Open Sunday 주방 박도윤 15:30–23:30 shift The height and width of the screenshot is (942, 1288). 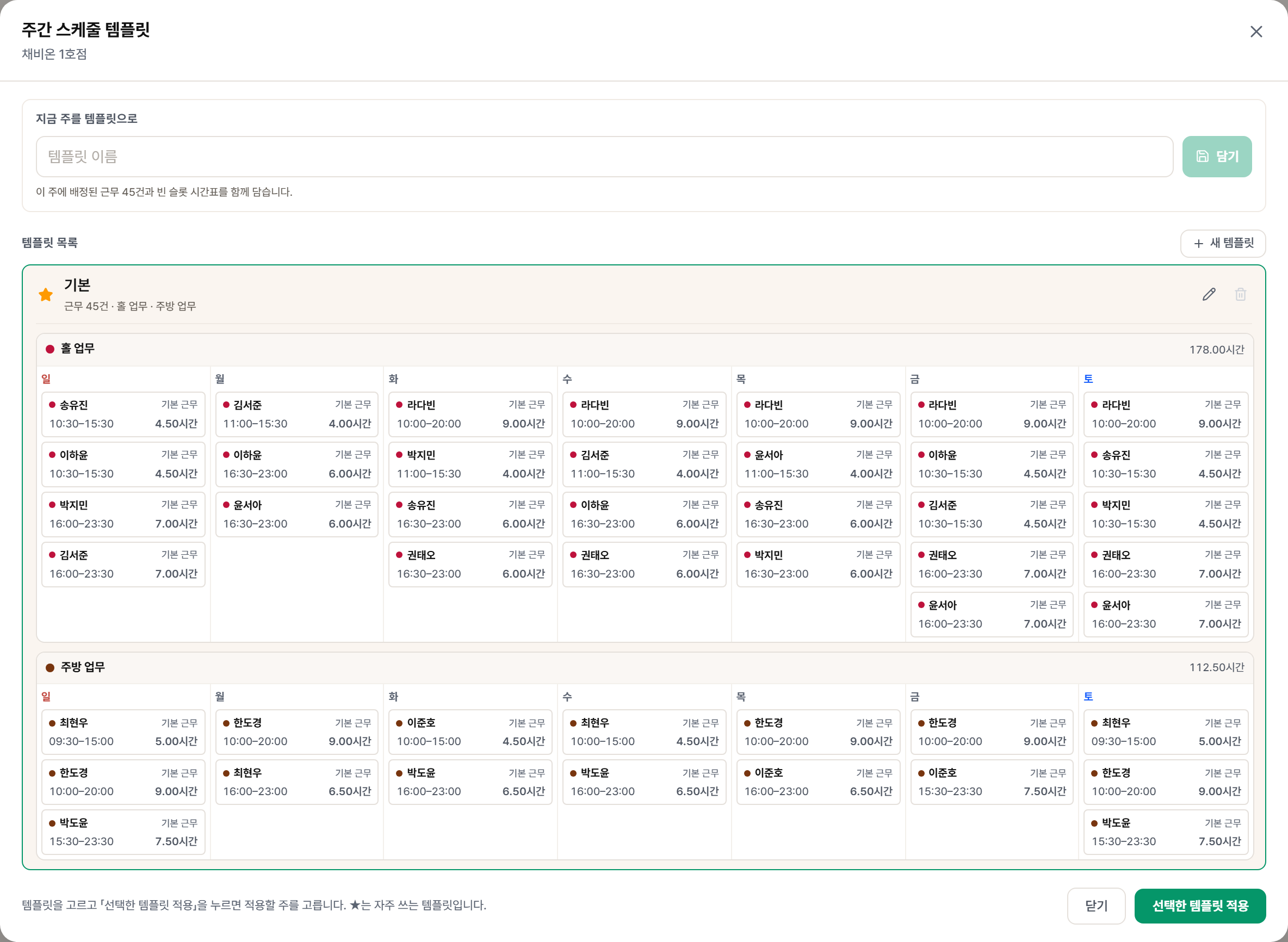tap(123, 832)
